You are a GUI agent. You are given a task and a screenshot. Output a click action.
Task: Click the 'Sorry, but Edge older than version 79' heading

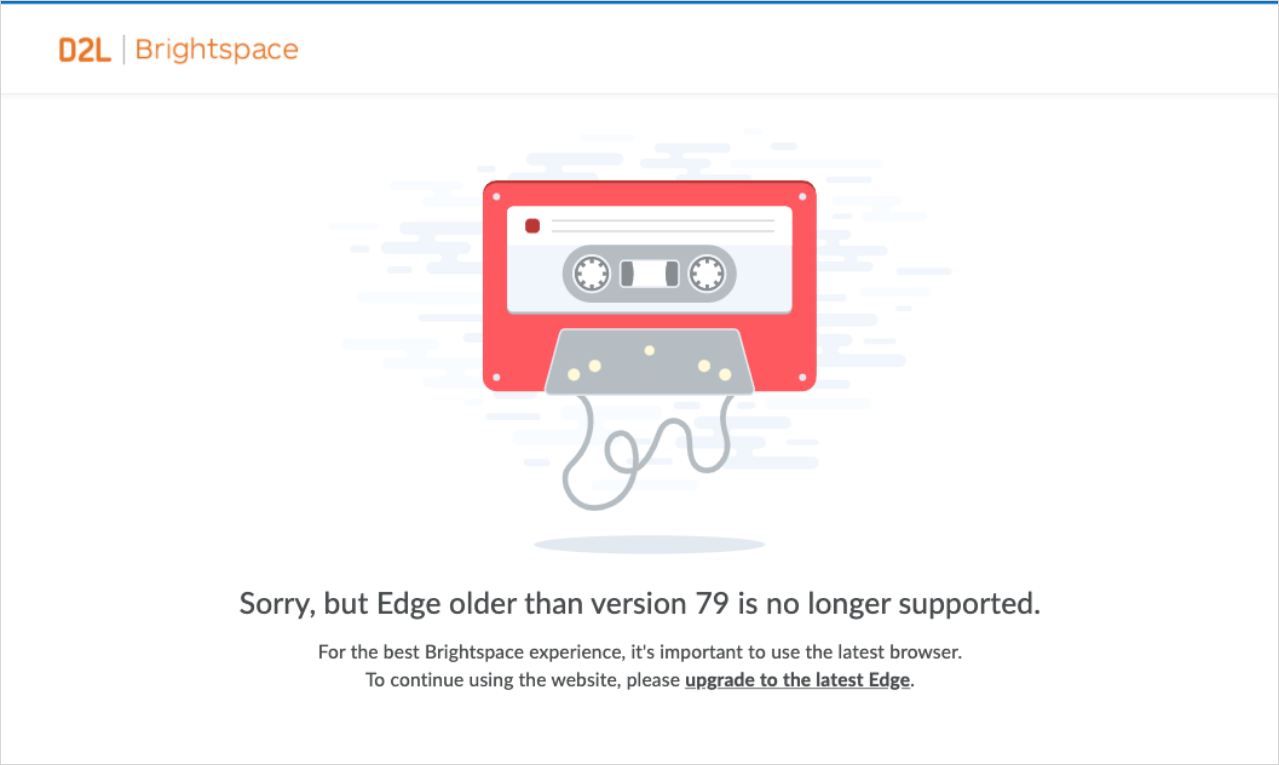[640, 604]
